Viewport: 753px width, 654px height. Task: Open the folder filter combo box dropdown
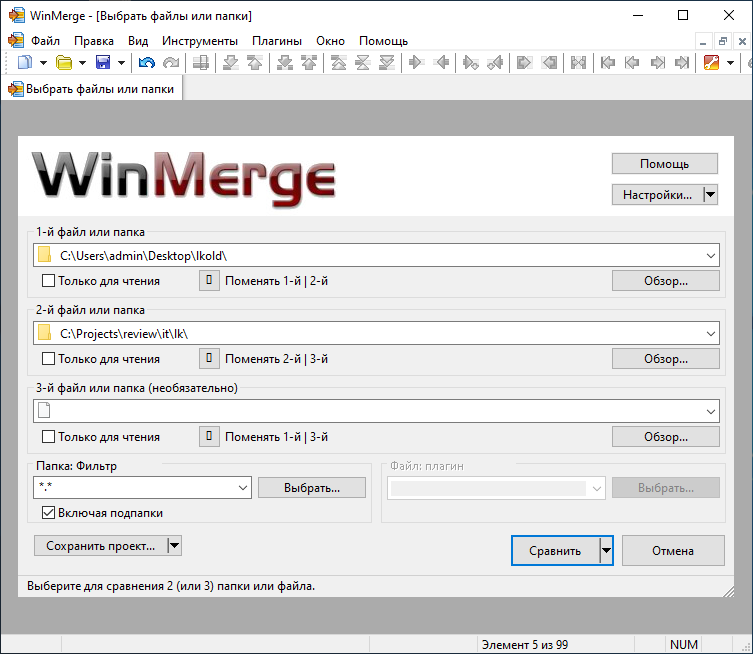(x=242, y=488)
